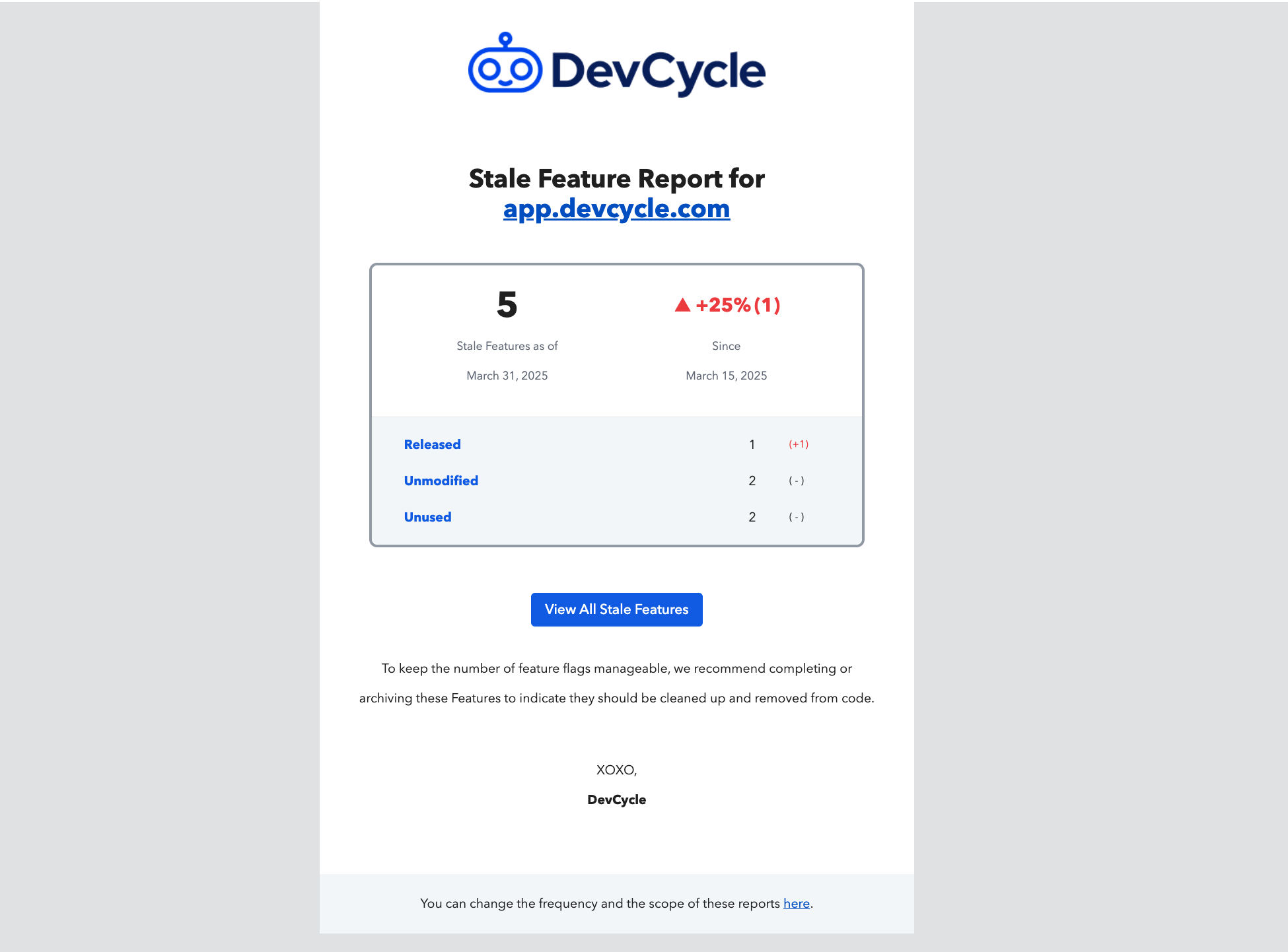
Task: Open the app.devcycle.com link
Action: (x=616, y=209)
